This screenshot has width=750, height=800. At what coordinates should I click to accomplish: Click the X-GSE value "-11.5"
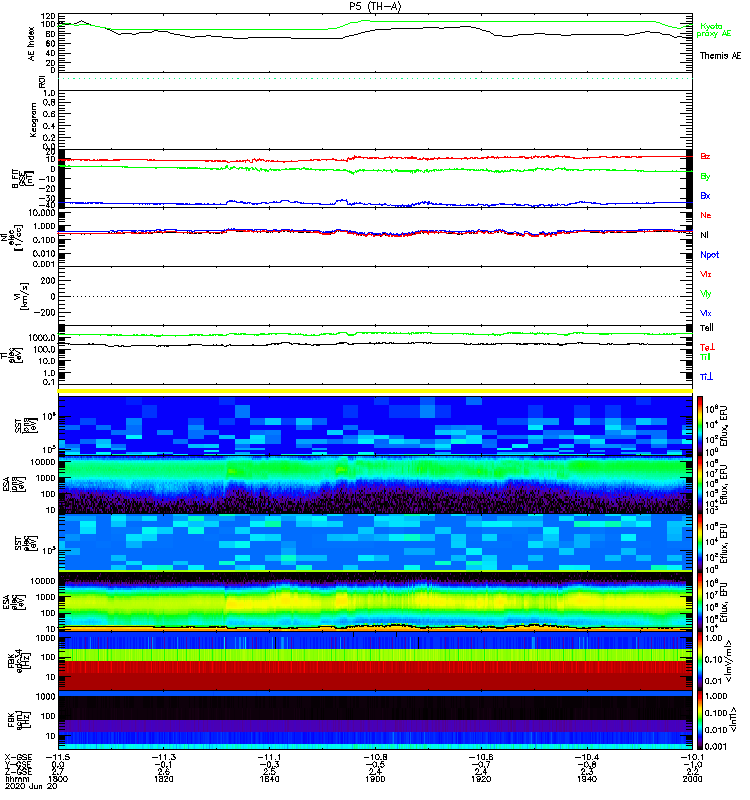[x=58, y=758]
